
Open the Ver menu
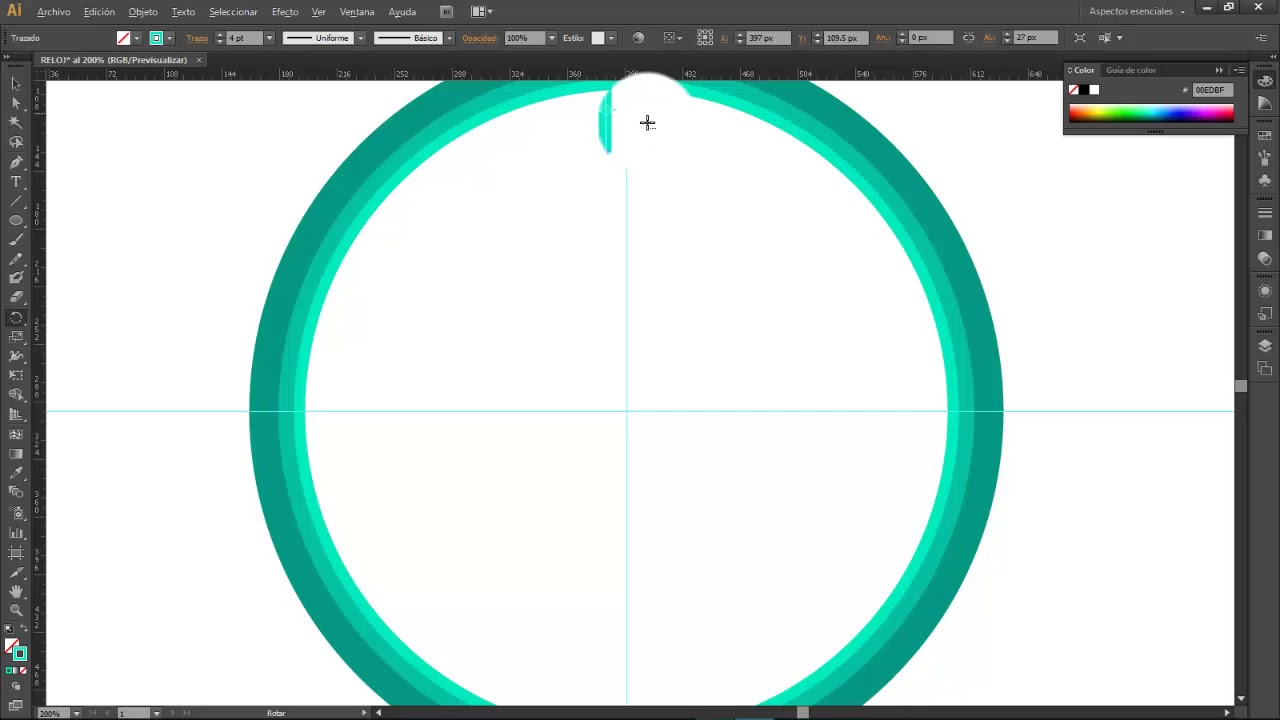[319, 12]
